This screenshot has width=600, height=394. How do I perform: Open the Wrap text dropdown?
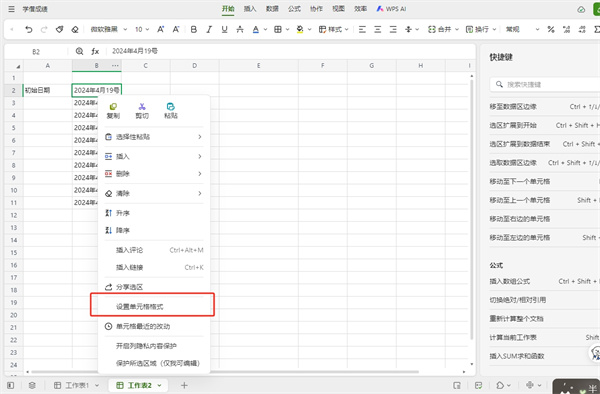tap(481, 29)
